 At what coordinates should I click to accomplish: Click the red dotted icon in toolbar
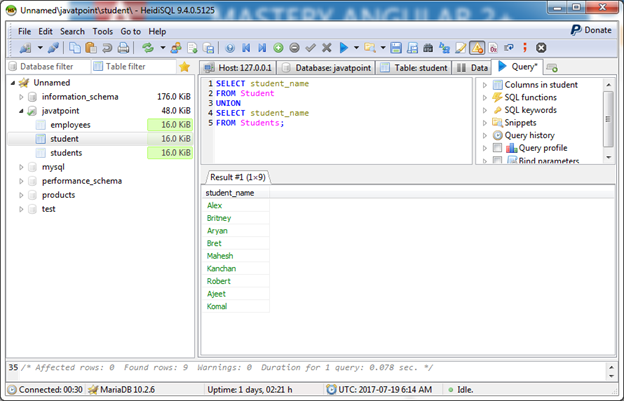coord(525,48)
